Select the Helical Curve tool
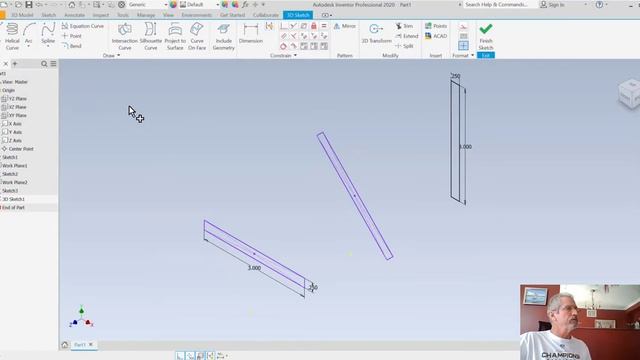This screenshot has height=360, width=640. coord(12,36)
